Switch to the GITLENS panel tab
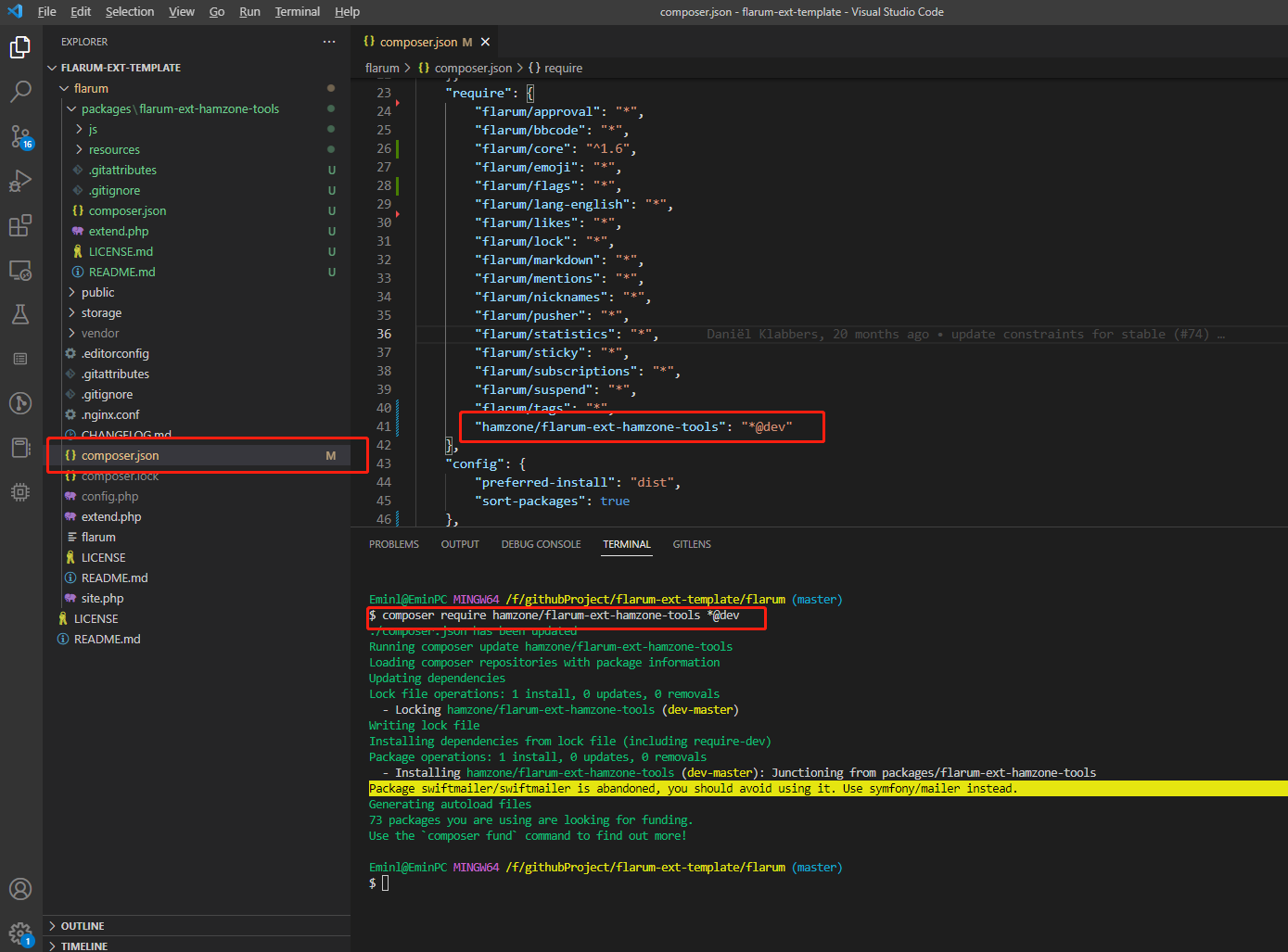The height and width of the screenshot is (952, 1288). tap(692, 544)
